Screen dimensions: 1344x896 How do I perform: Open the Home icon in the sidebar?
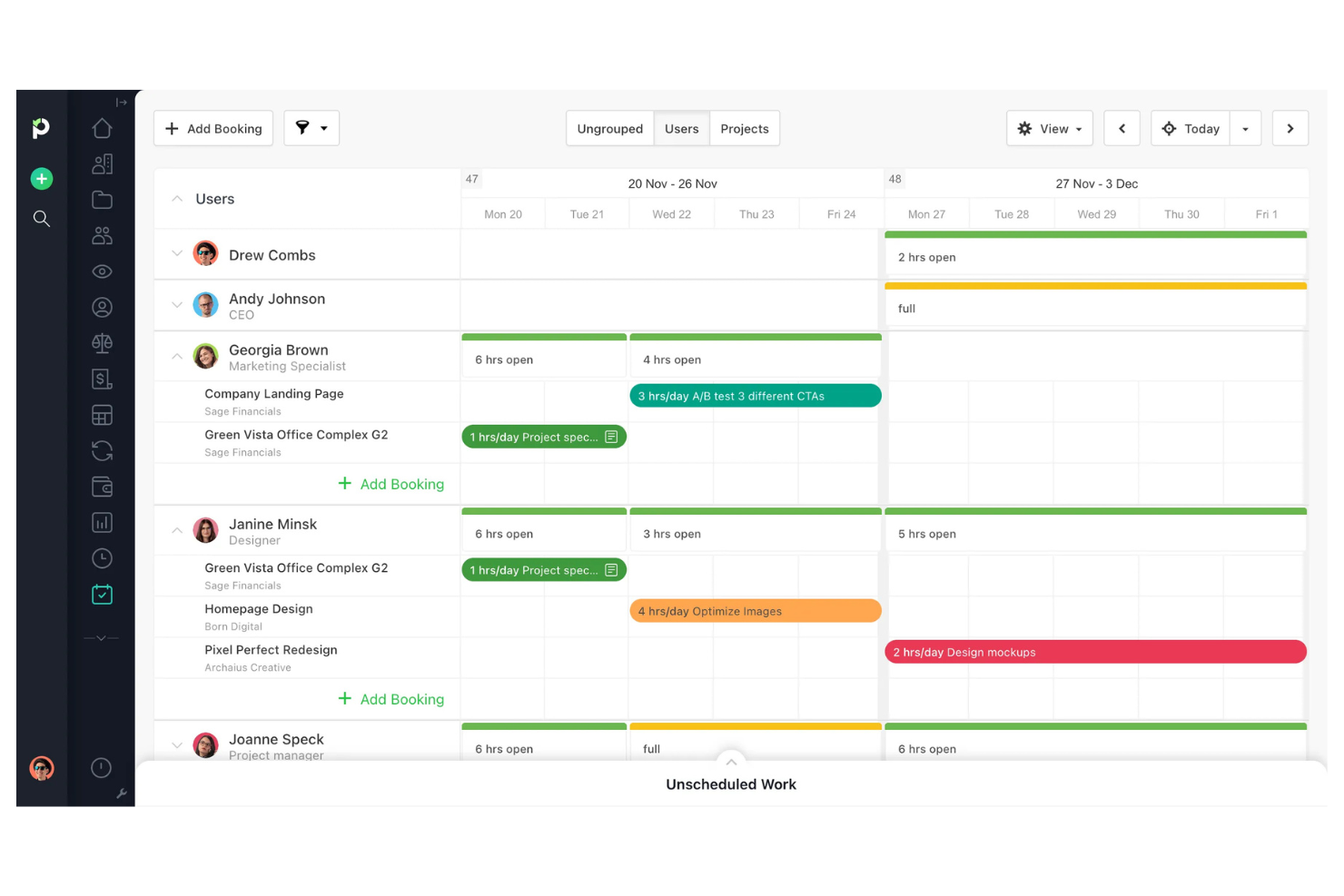point(102,128)
